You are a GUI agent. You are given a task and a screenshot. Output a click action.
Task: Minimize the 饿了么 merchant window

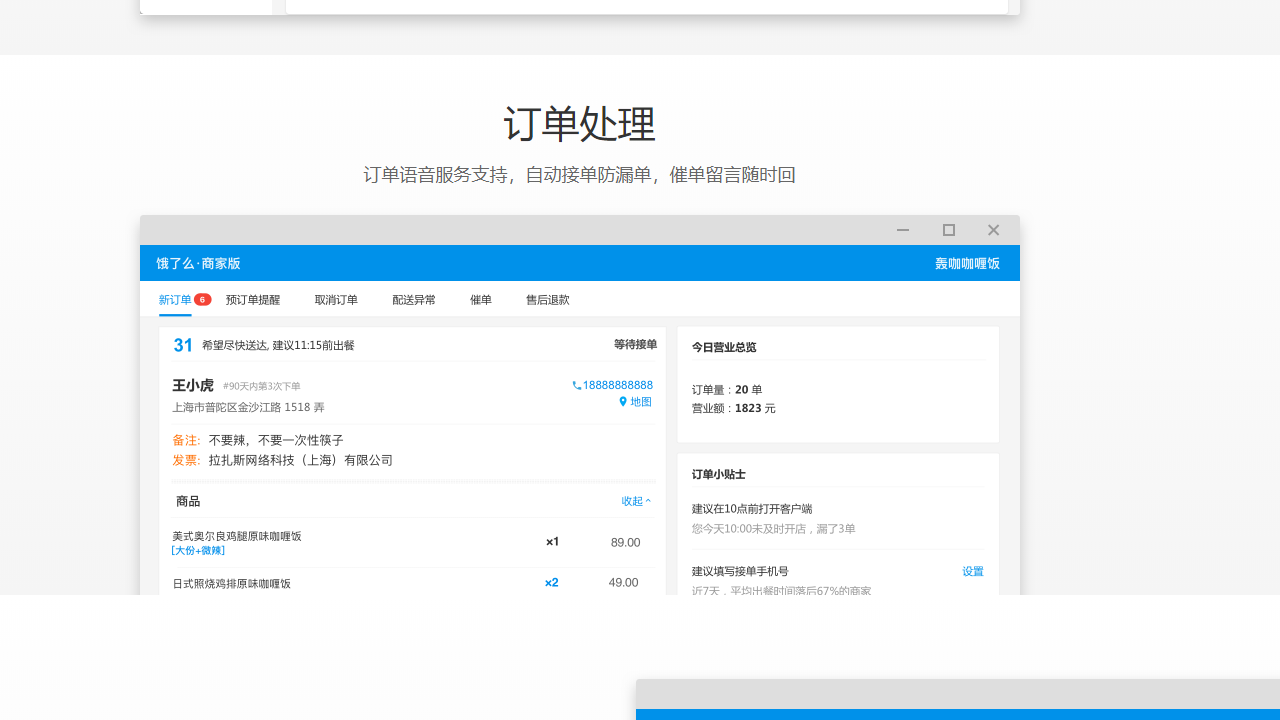[x=903, y=230]
